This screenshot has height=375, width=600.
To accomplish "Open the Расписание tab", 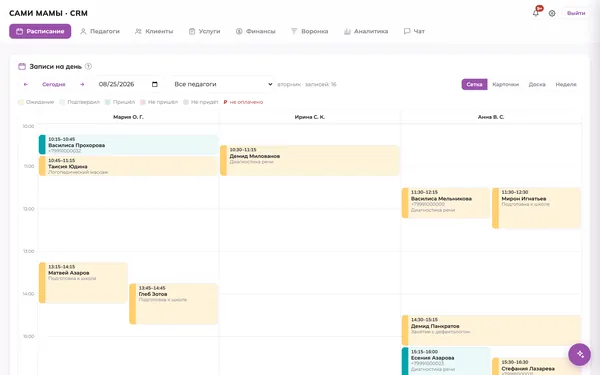I will (x=40, y=31).
